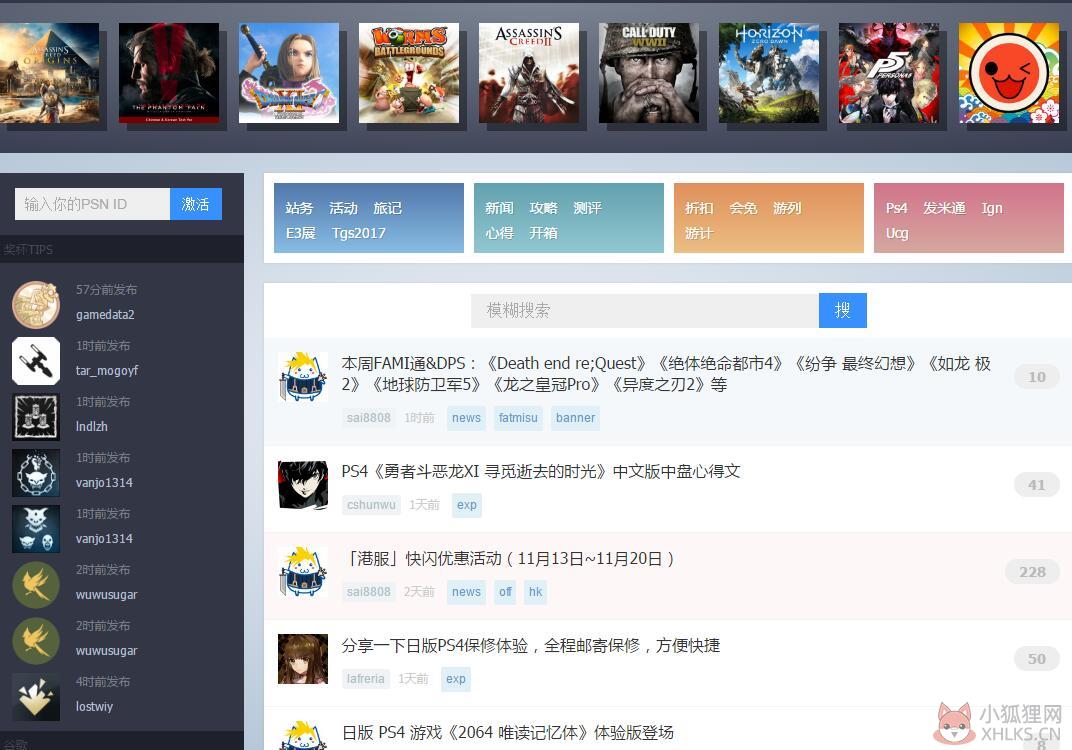Focus the 输入你的PSN ID field
The width and height of the screenshot is (1072, 750).
(92, 204)
